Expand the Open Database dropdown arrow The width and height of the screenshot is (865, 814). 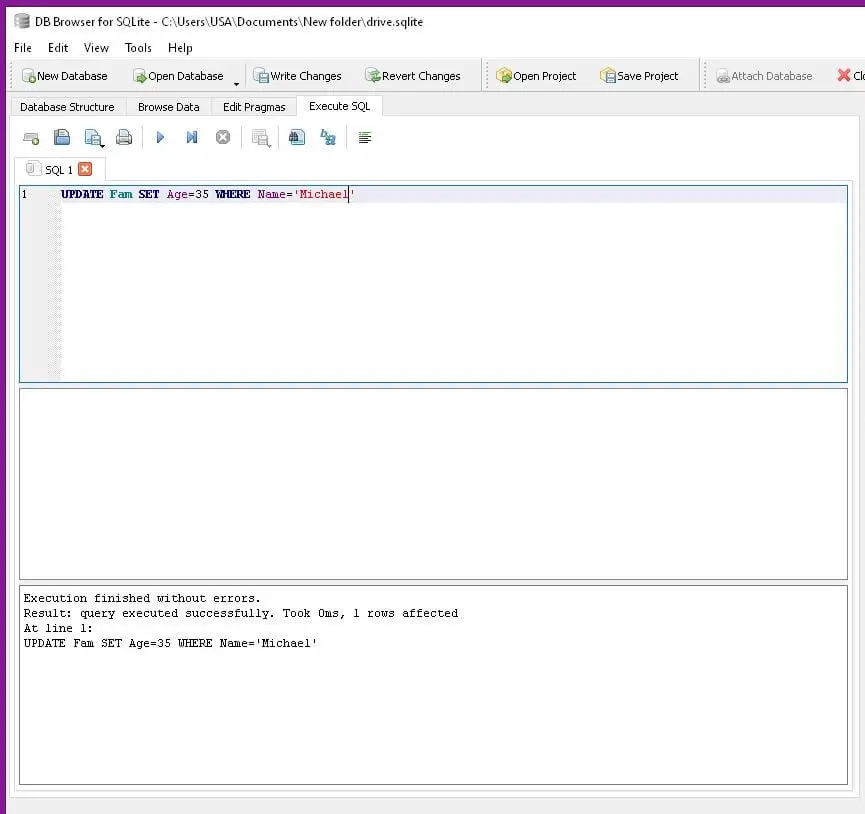(236, 84)
